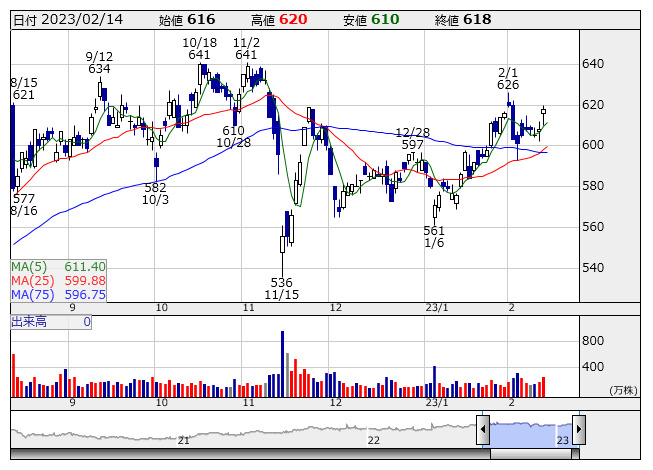Click the 12/28 597 label

(x=412, y=139)
